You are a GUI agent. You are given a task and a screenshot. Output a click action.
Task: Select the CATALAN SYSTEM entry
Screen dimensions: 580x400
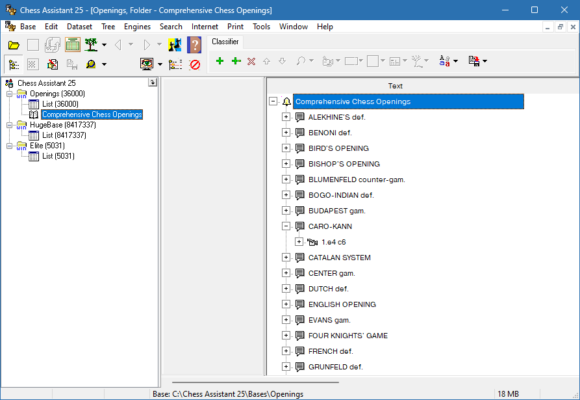[x=339, y=258]
